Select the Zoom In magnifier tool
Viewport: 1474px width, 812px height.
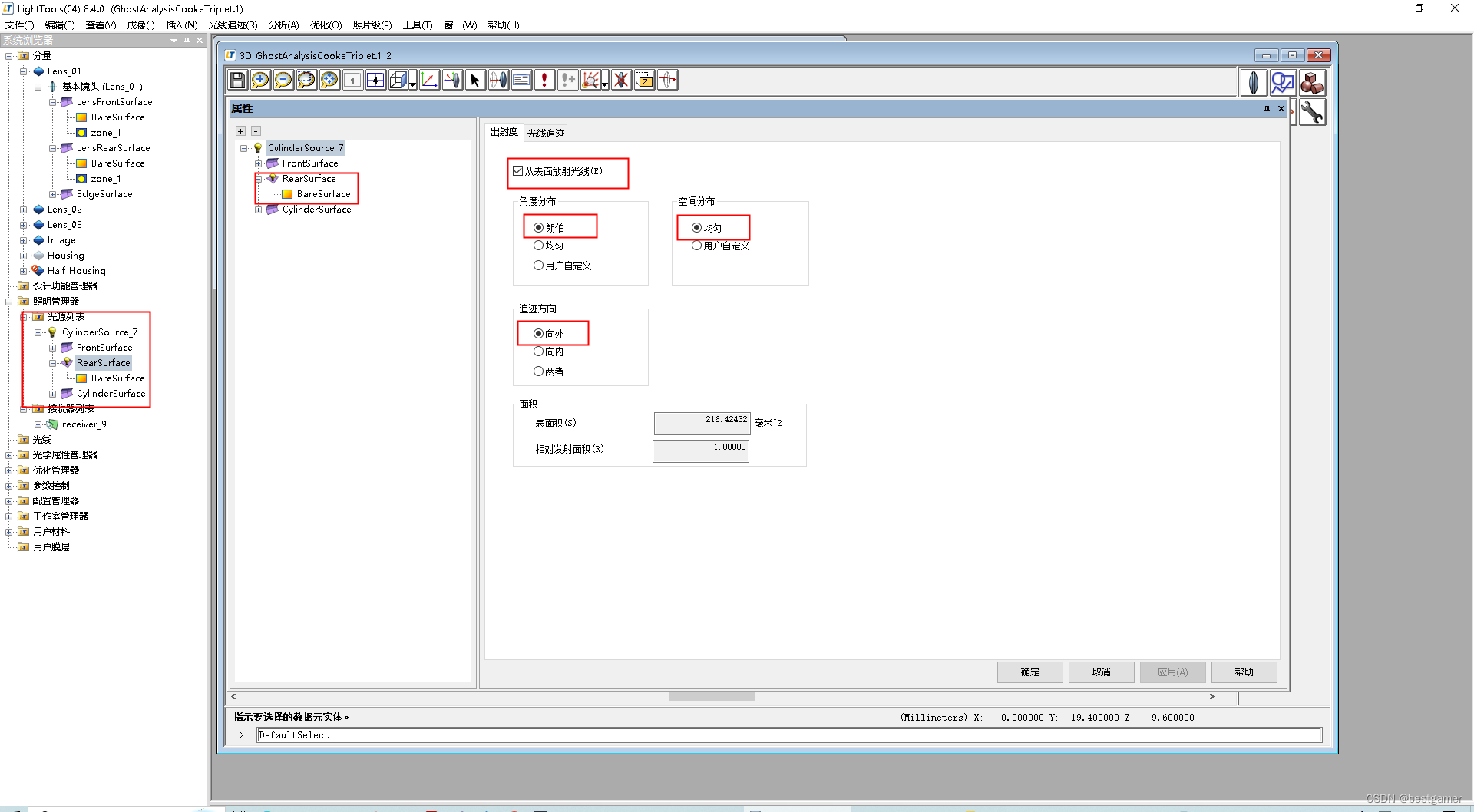tap(260, 80)
